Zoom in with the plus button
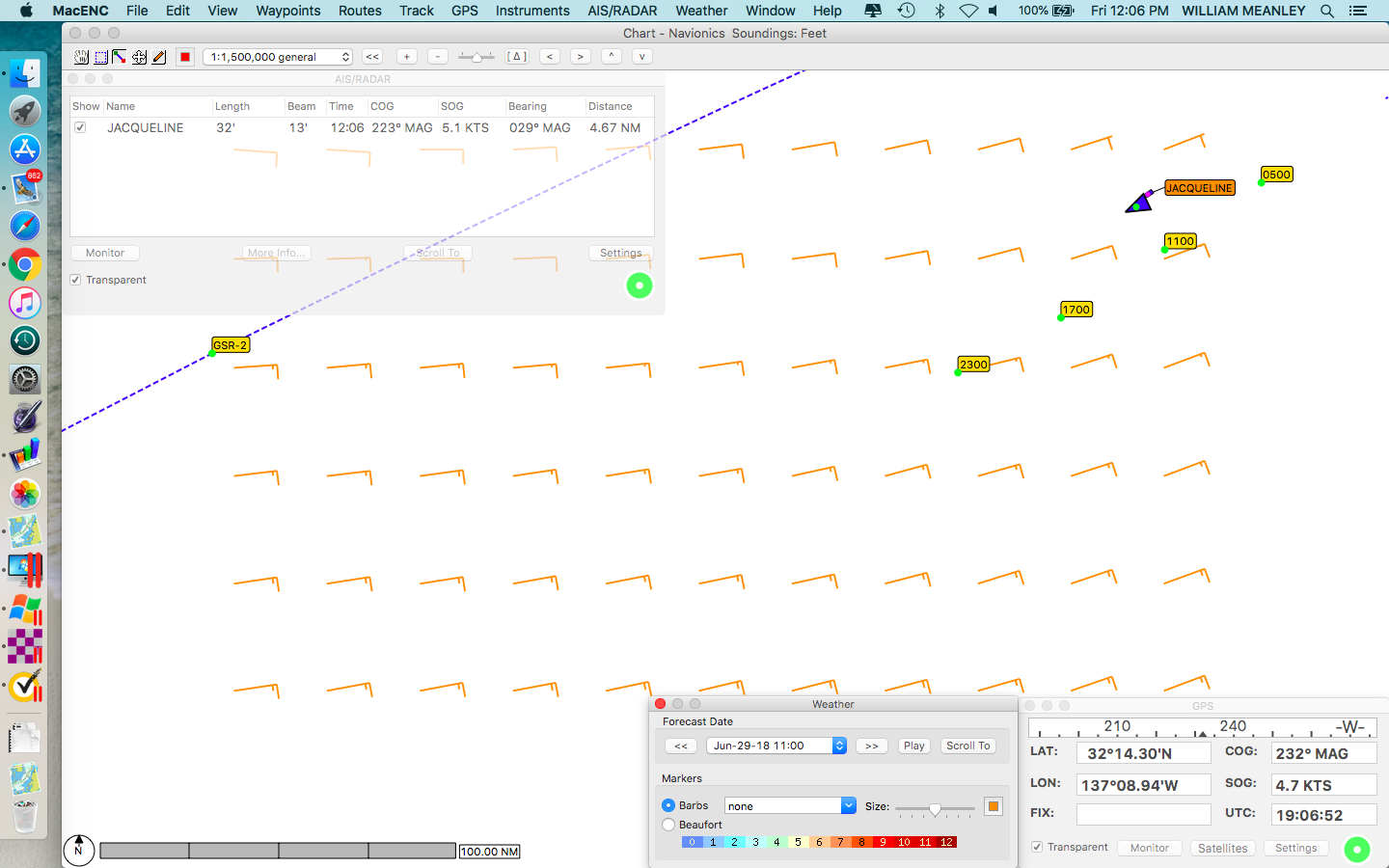 [407, 57]
